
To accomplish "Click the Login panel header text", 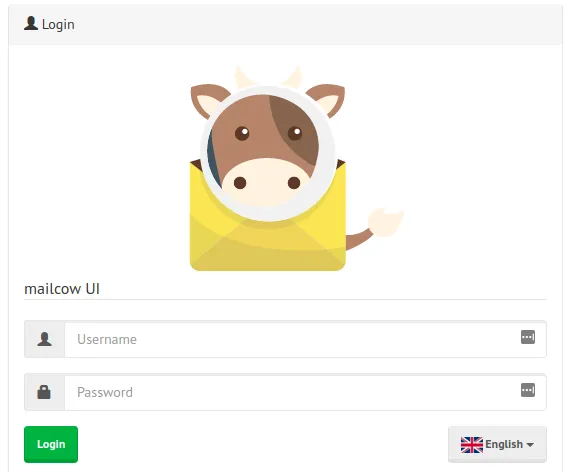I will pyautogui.click(x=58, y=25).
